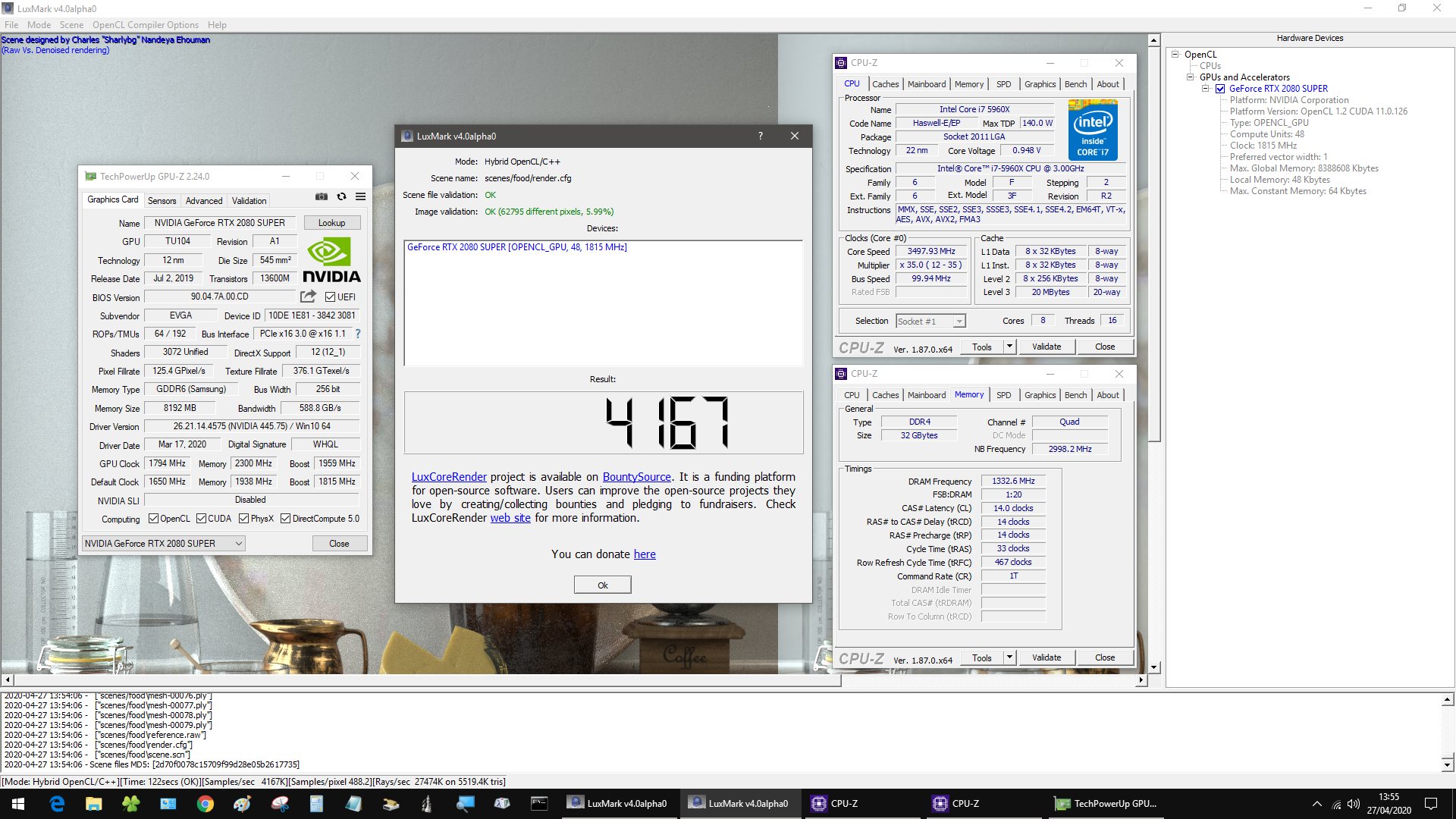1456x819 pixels.
Task: Open OpenCL Compiler Options menu
Action: coord(146,25)
